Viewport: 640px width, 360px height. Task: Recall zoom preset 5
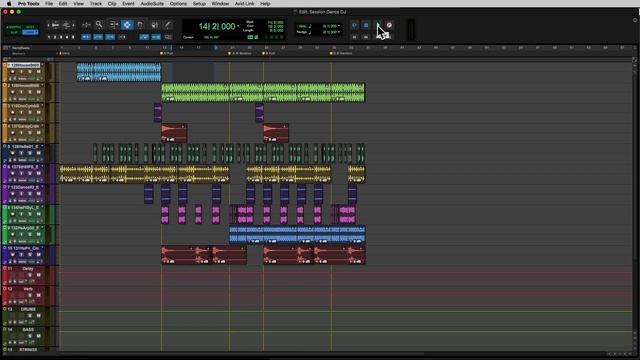coord(73,37)
